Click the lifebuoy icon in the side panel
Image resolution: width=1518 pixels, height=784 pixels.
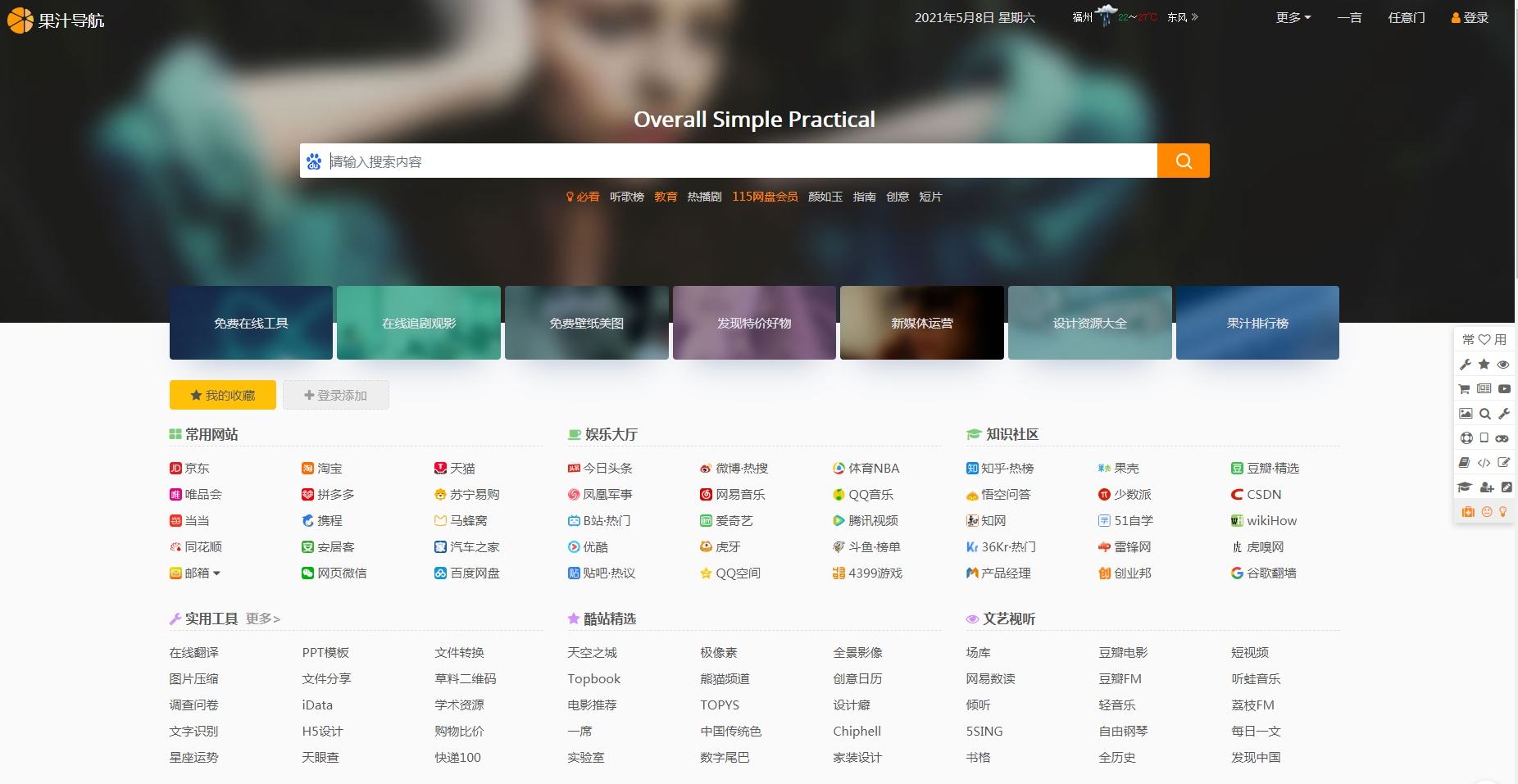click(1466, 438)
